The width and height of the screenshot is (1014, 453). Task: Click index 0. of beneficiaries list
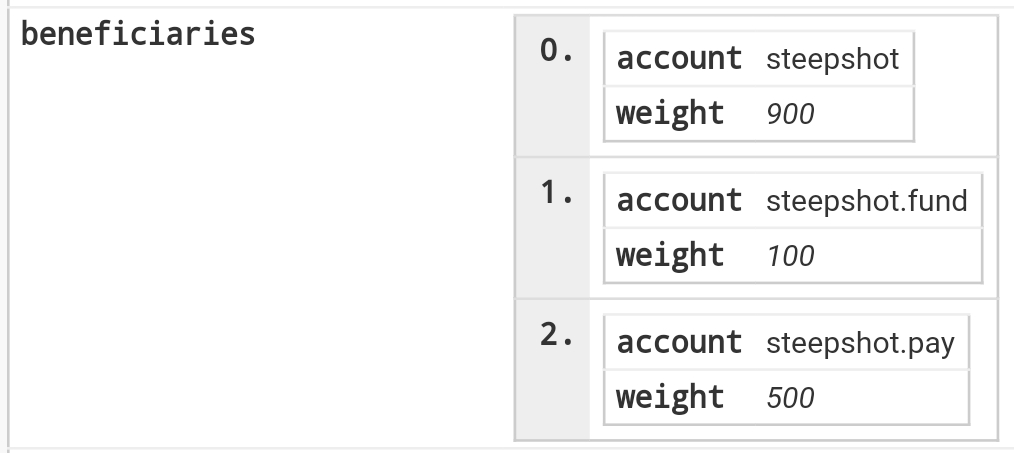click(x=556, y=50)
